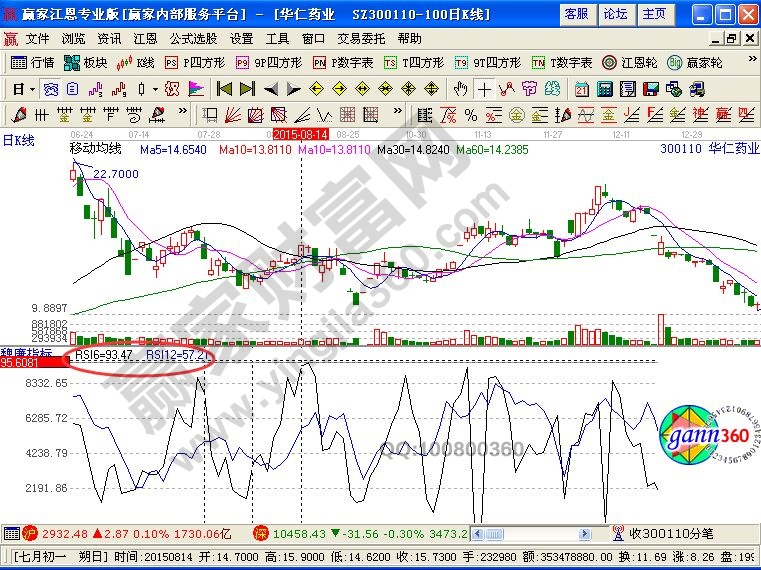The image size is (761, 570).
Task: Open the 浏览 menu
Action: coord(73,39)
